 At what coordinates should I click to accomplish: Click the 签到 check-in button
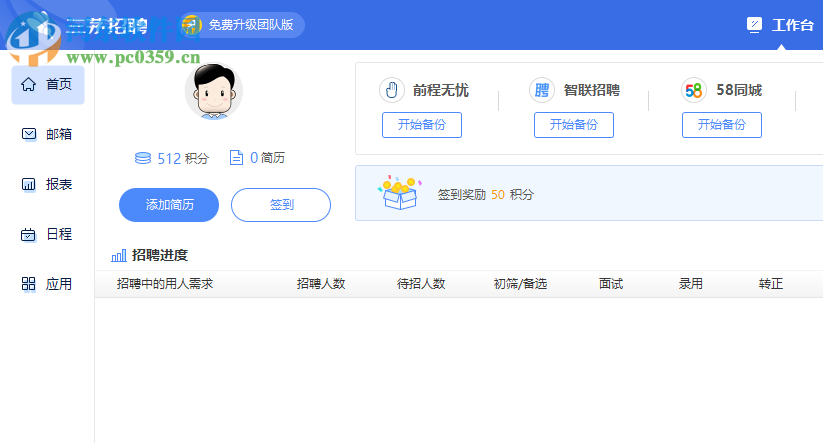coord(281,205)
